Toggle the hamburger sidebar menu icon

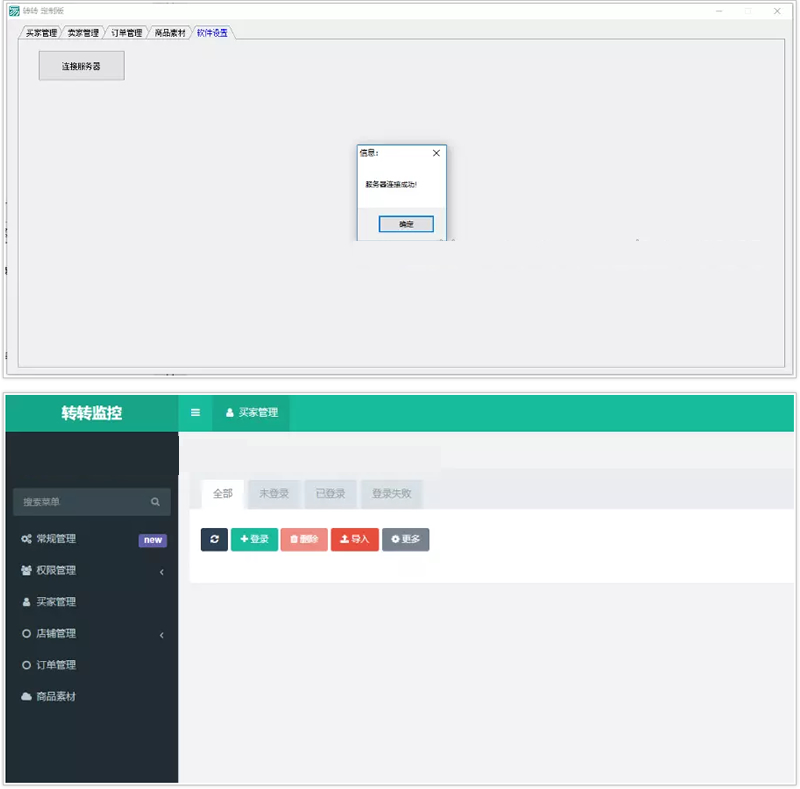195,412
